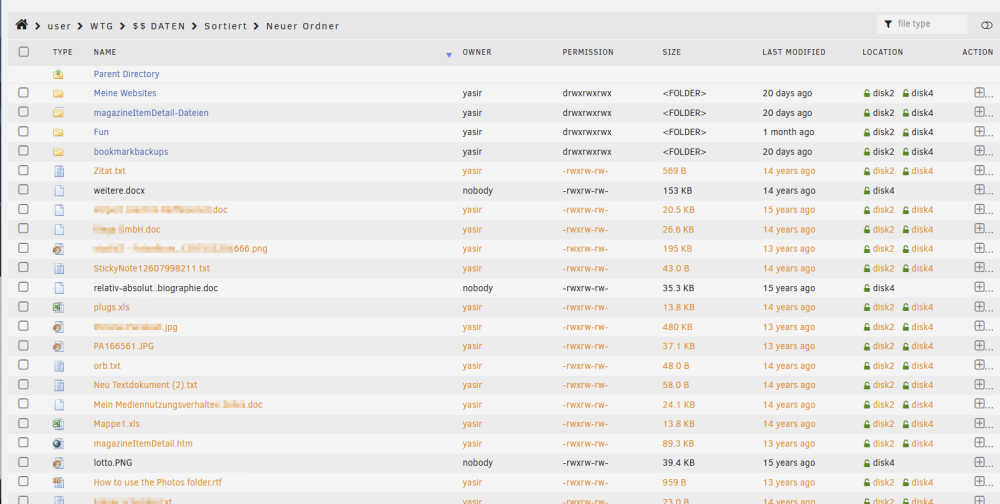Click rich text icon of Photos folder.rtf
Screen dimensions: 1000x504
pos(59,482)
